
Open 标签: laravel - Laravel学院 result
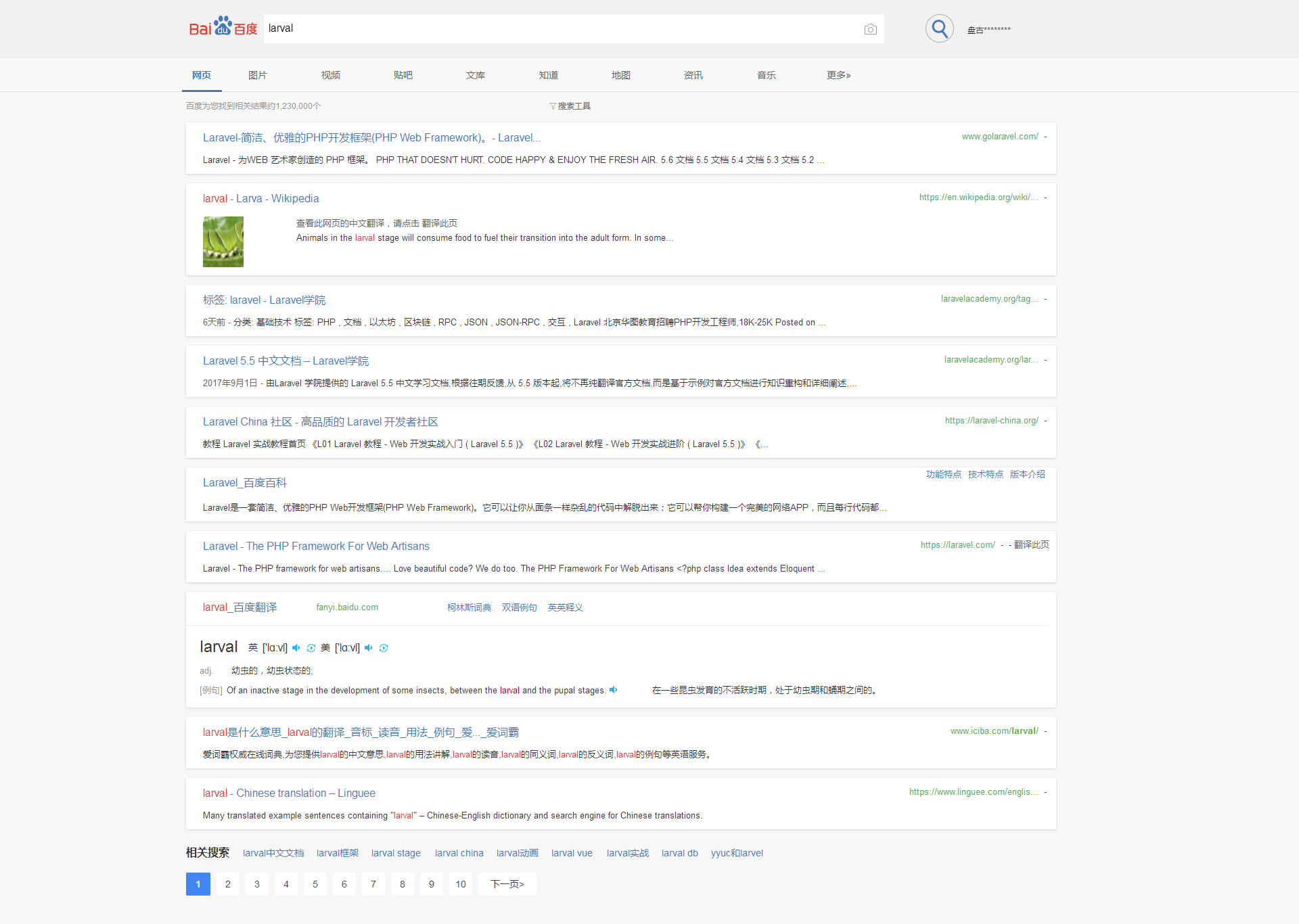(264, 300)
